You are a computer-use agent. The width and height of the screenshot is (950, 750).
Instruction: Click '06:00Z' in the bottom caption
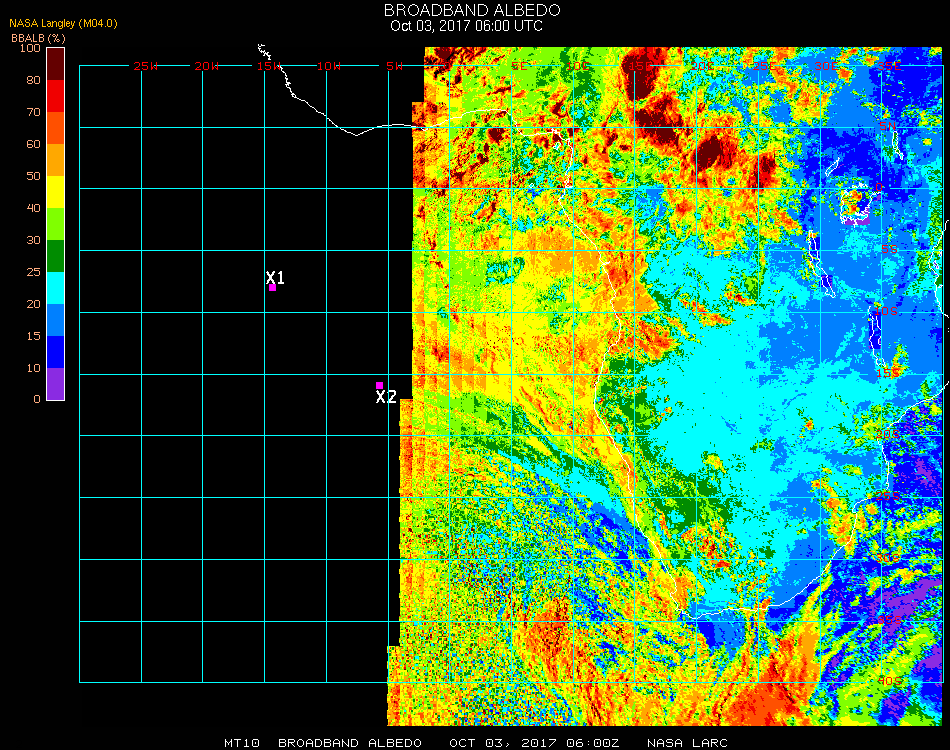pos(593,743)
